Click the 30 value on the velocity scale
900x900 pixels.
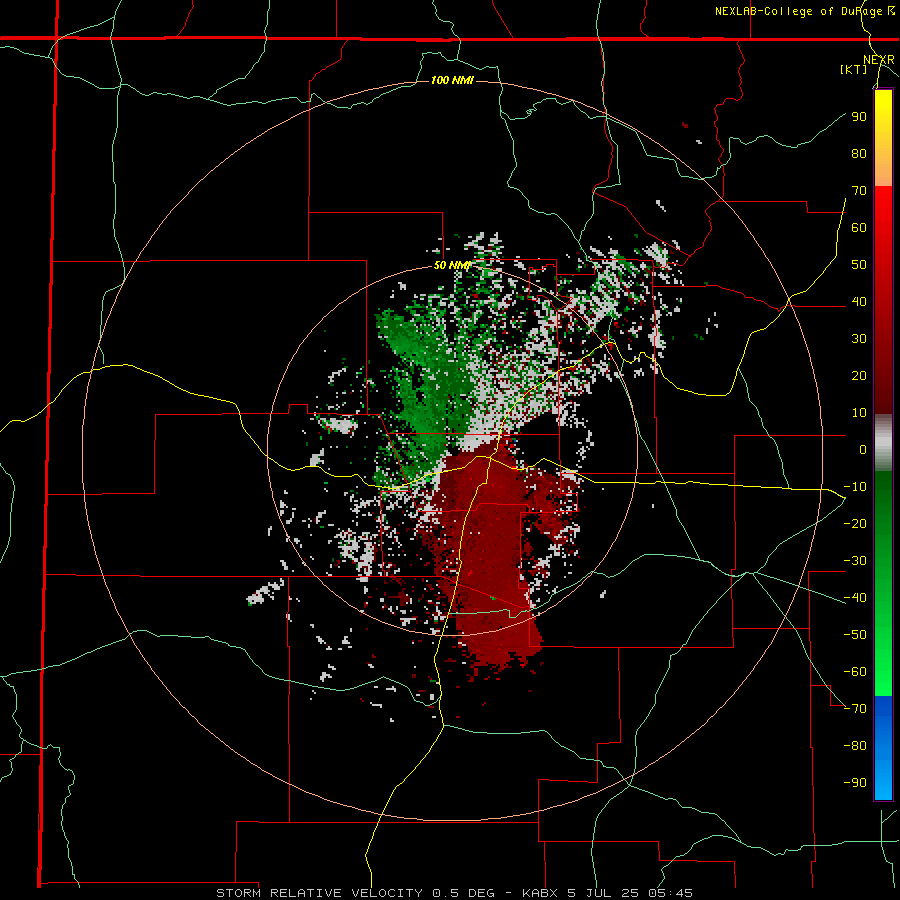(859, 339)
